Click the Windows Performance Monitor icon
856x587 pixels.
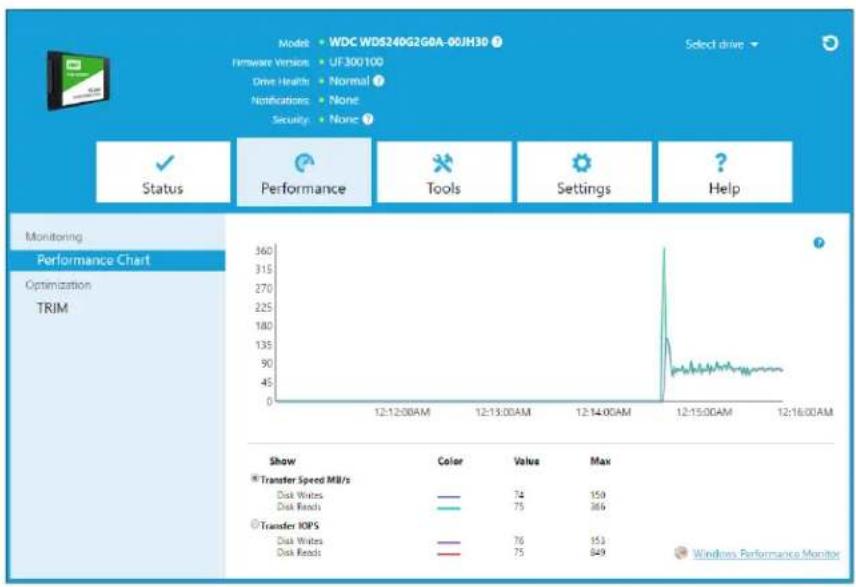680,553
